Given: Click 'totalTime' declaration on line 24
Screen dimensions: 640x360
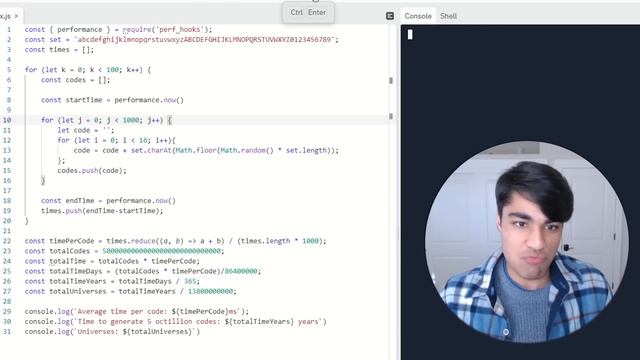Looking at the screenshot, I should tap(67, 261).
